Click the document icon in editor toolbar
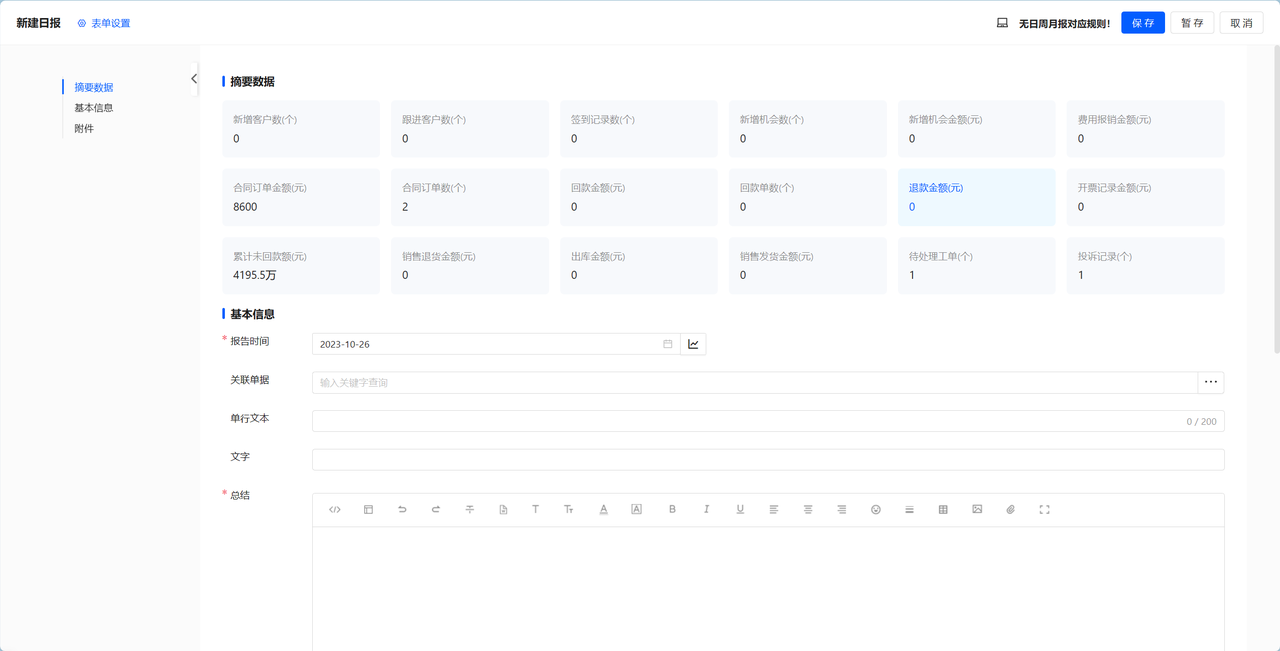Screen dimensions: 1280x651 point(503,510)
